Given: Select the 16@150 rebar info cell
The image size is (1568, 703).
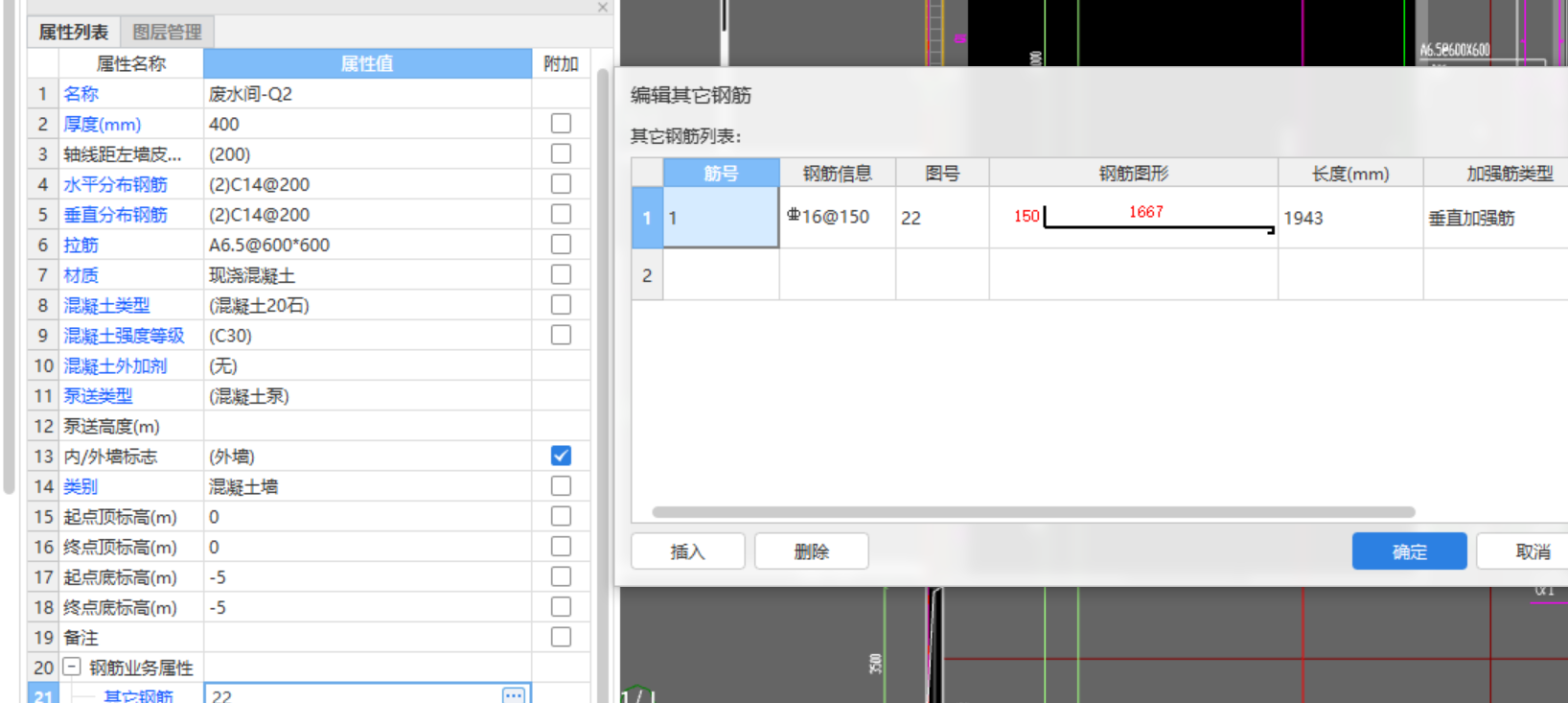Looking at the screenshot, I should coord(837,218).
